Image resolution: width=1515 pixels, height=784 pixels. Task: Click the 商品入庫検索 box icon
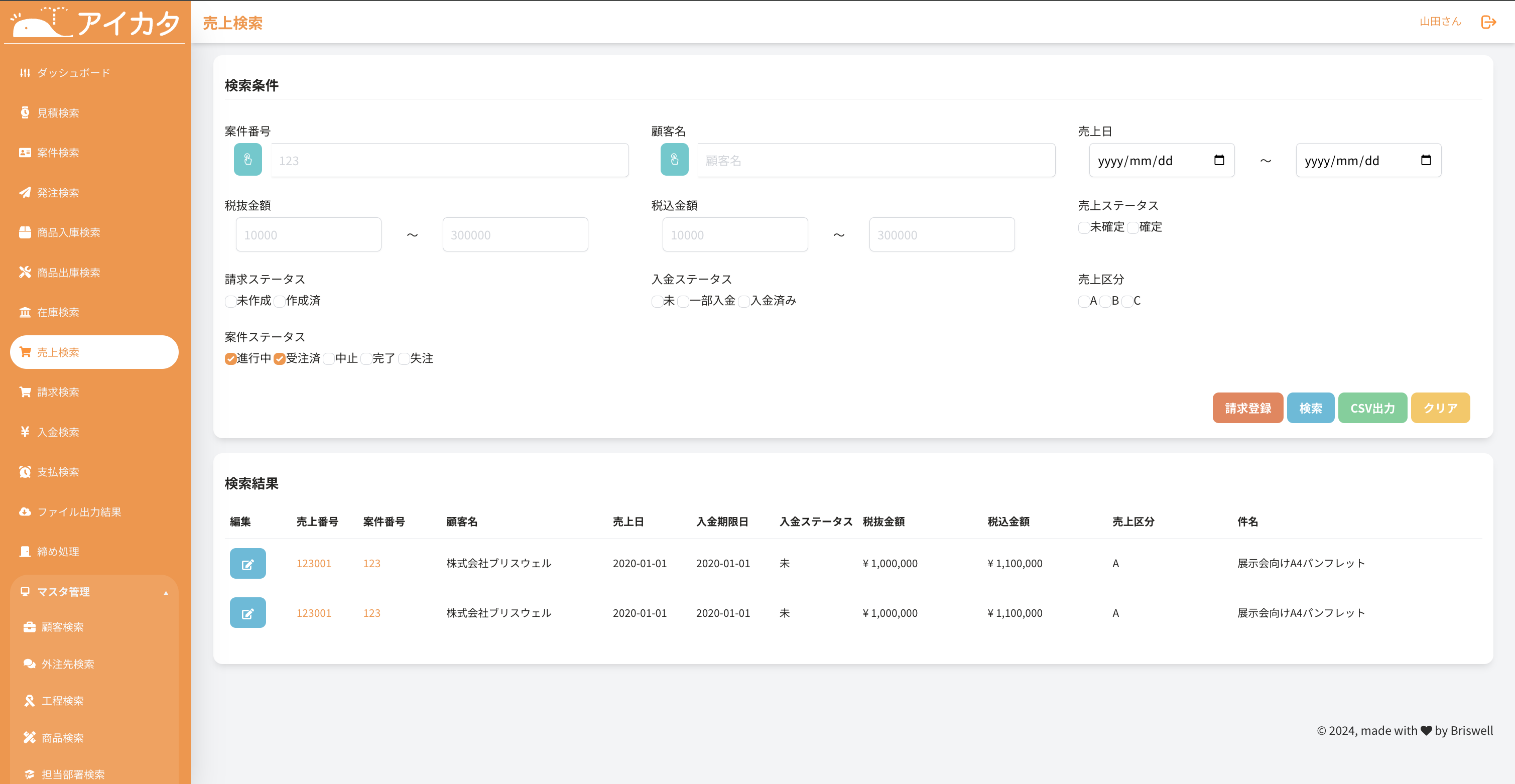tap(25, 232)
